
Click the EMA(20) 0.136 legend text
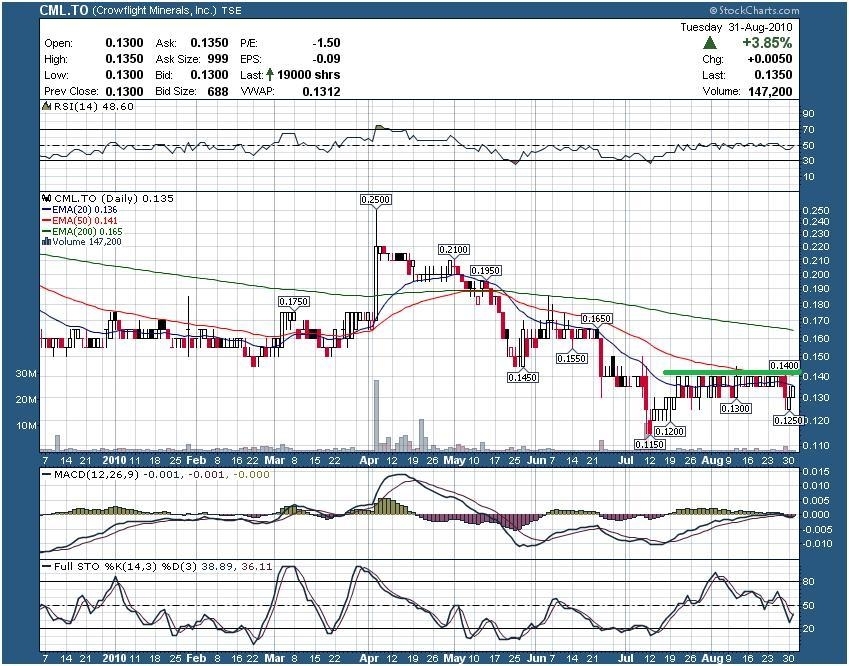84,210
